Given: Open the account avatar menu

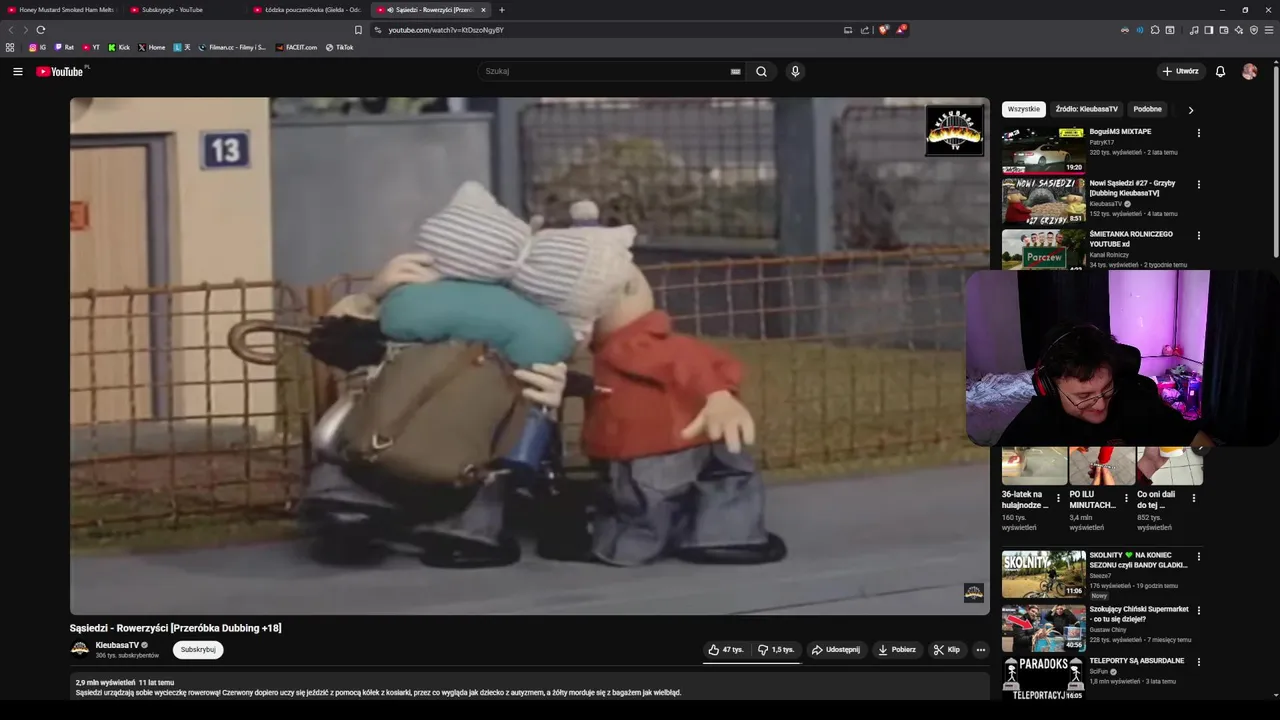Looking at the screenshot, I should click(1249, 71).
